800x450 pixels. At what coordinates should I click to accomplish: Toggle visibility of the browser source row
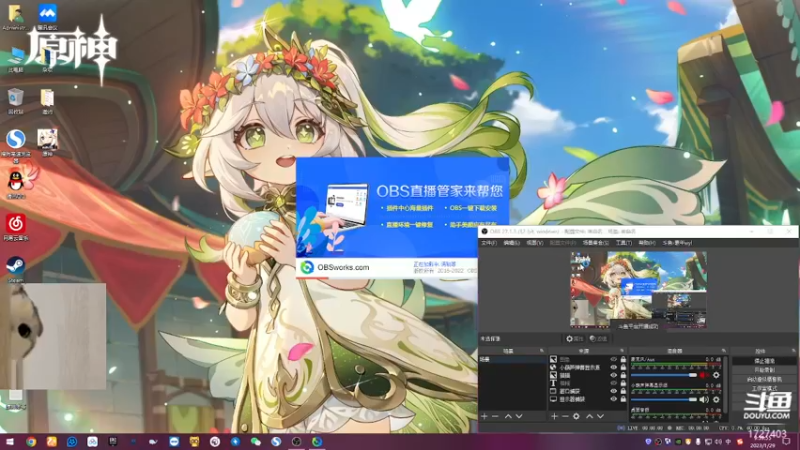[613, 367]
